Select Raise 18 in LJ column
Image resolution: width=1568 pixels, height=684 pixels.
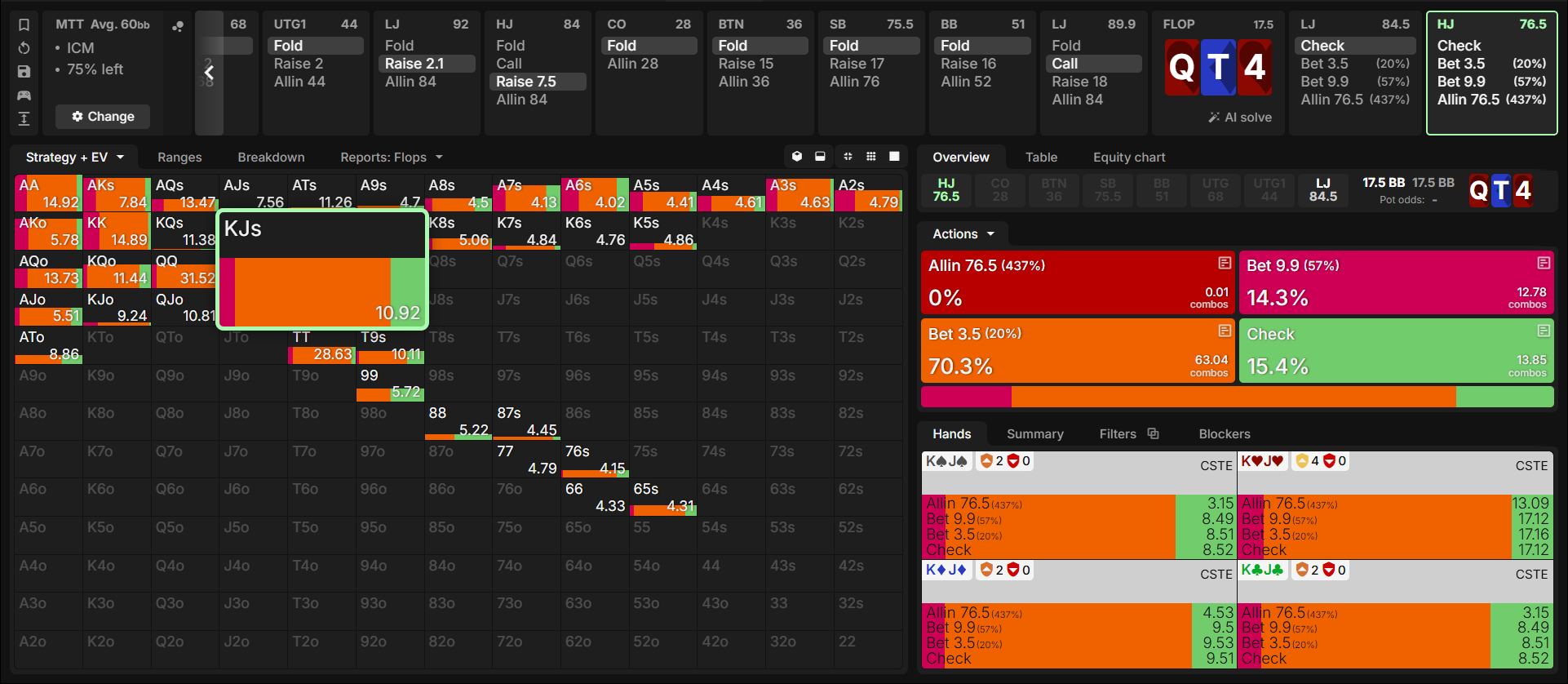1079,82
